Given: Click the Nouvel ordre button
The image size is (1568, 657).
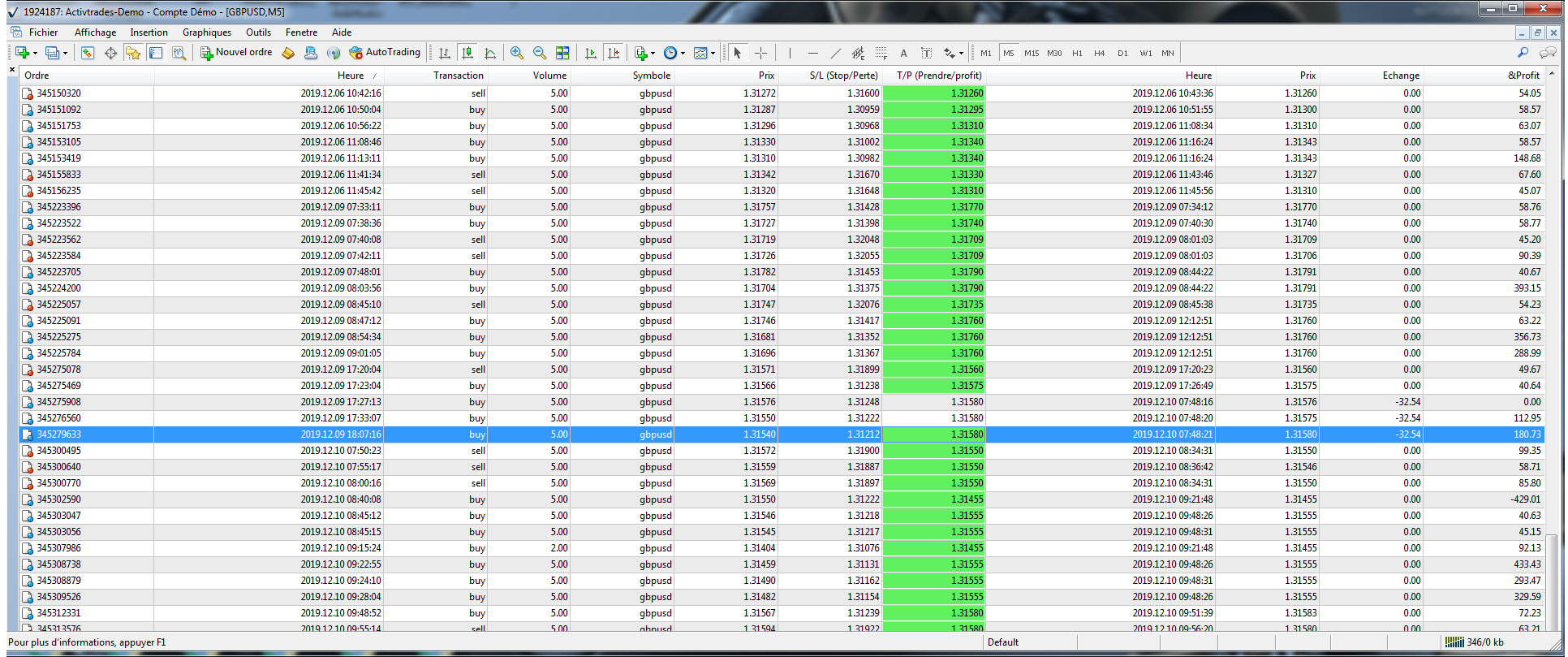Looking at the screenshot, I should point(236,53).
